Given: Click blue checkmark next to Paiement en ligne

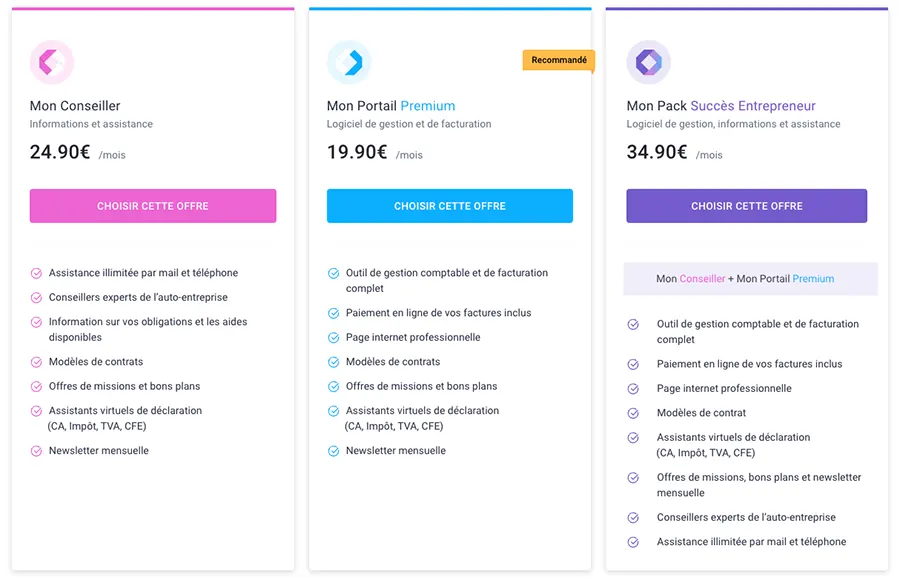Looking at the screenshot, I should click(x=334, y=313).
